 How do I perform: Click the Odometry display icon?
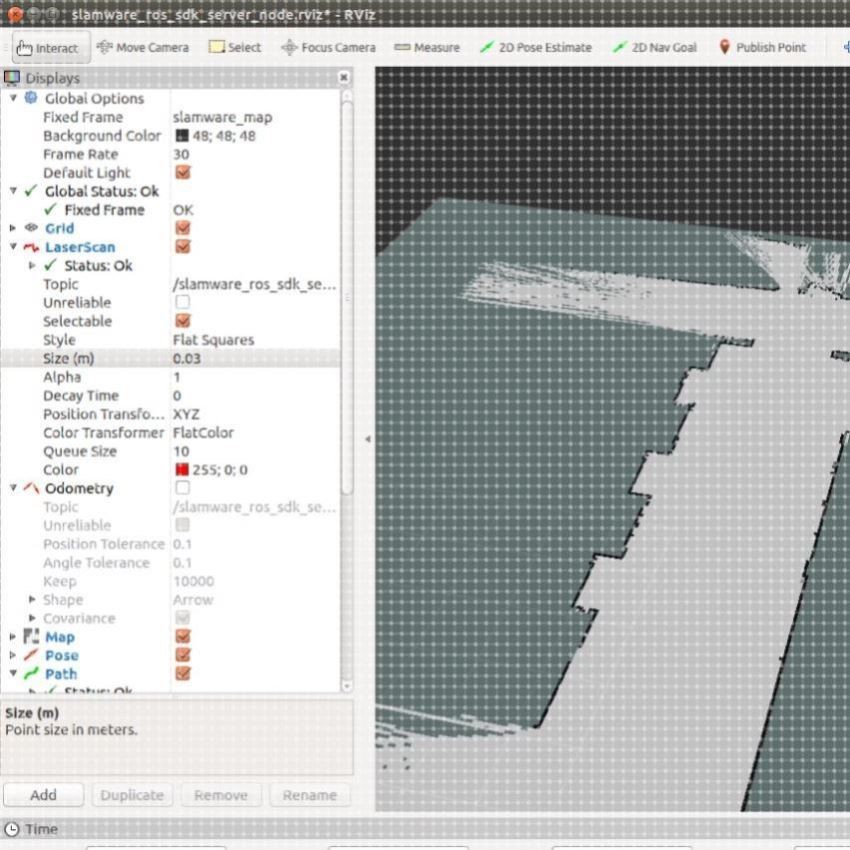pos(31,488)
